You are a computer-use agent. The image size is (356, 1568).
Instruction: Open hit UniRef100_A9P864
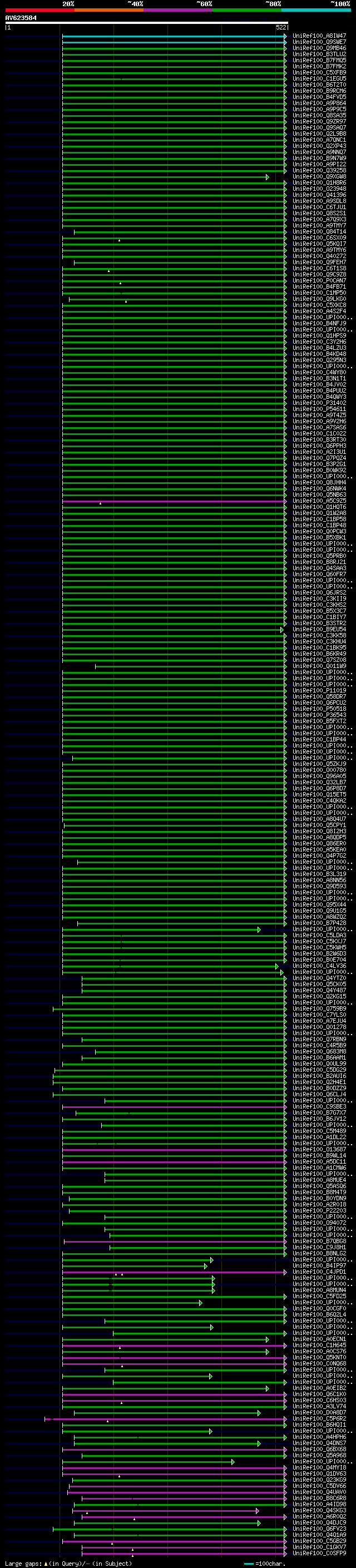click(x=319, y=103)
